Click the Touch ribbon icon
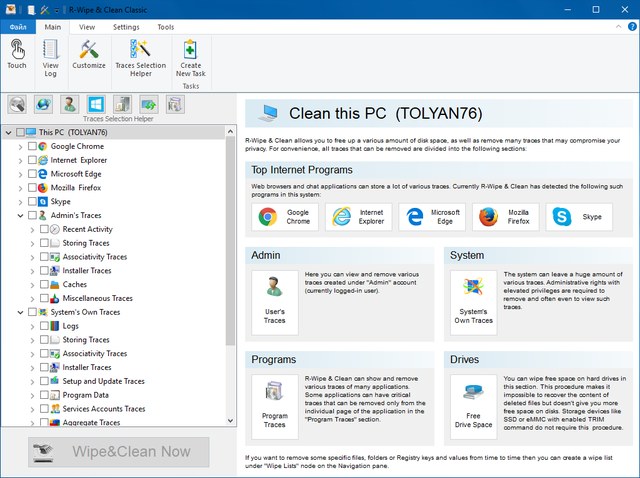This screenshot has height=478, width=640. tap(17, 54)
